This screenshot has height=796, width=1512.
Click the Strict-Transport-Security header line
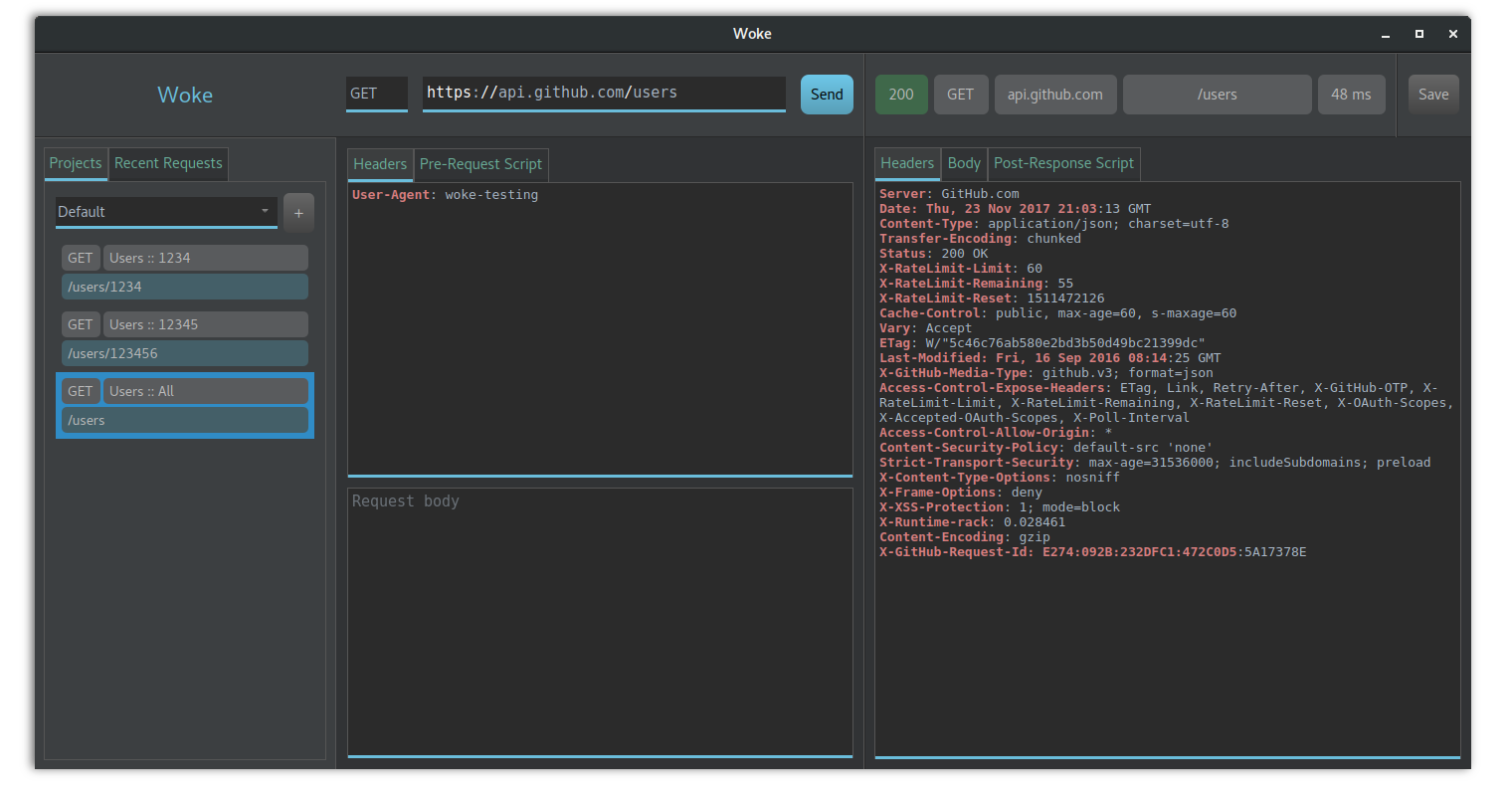1155,463
